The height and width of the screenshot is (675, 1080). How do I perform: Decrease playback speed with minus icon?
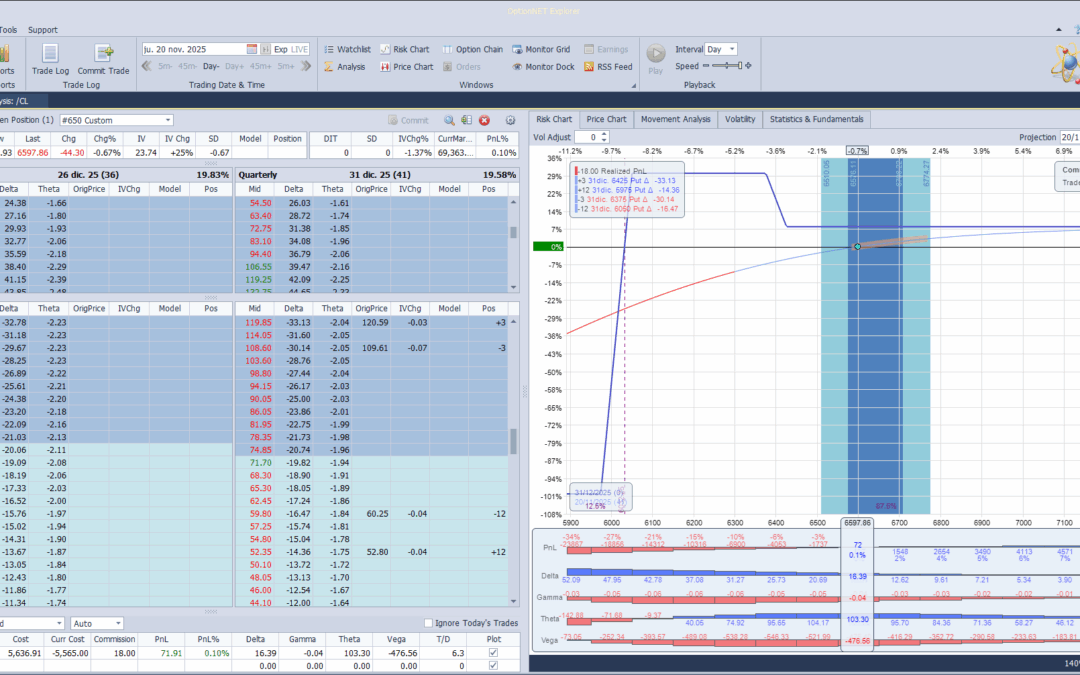pyautogui.click(x=705, y=66)
